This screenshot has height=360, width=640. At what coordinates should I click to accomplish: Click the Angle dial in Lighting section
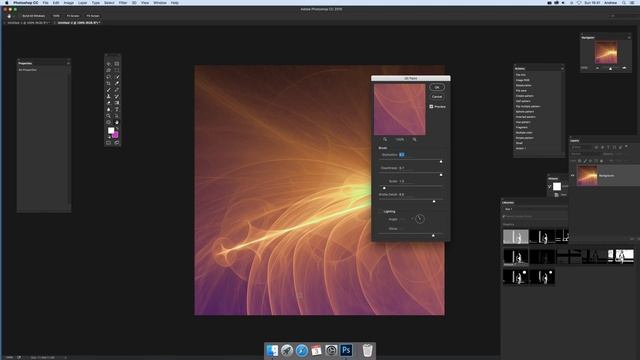point(420,219)
